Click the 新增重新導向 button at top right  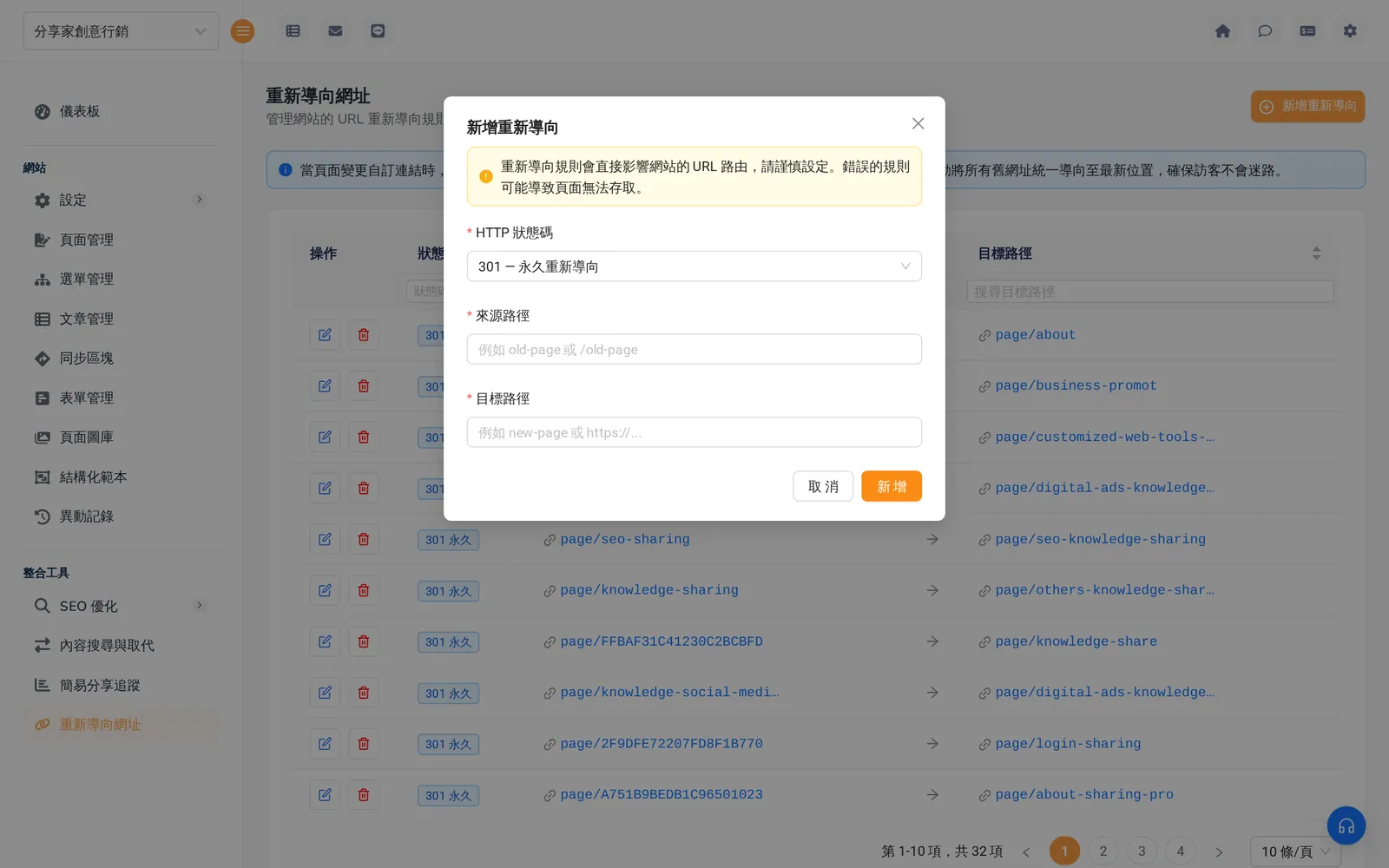click(x=1307, y=106)
